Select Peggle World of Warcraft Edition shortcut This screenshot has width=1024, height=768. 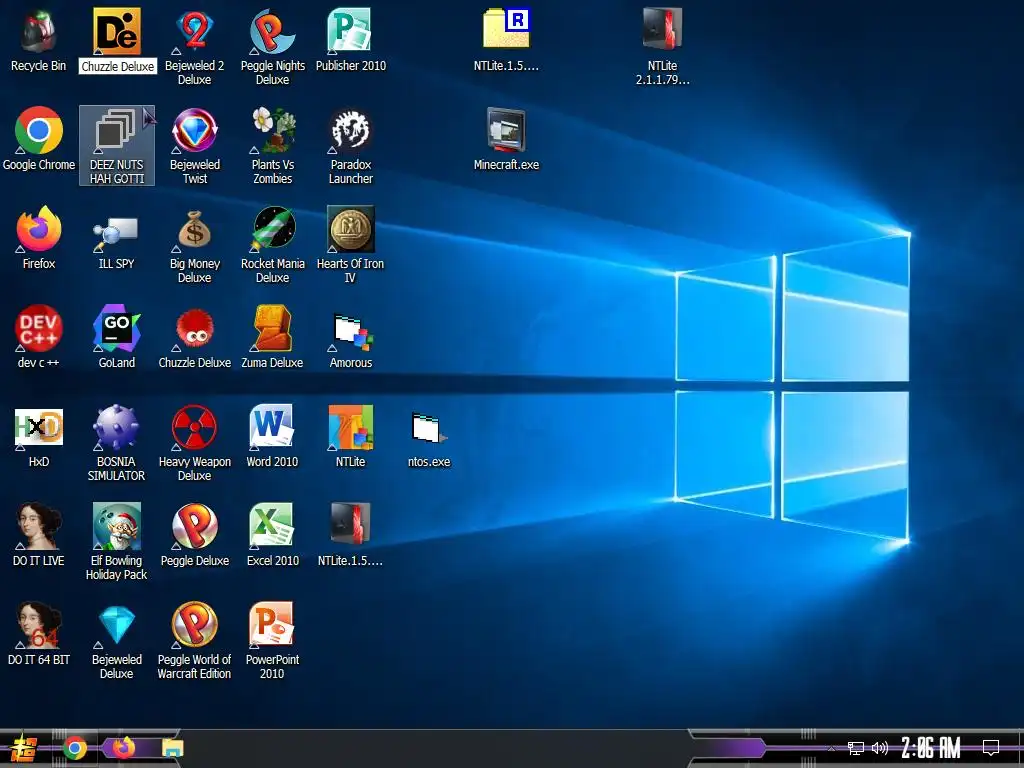pyautogui.click(x=195, y=640)
